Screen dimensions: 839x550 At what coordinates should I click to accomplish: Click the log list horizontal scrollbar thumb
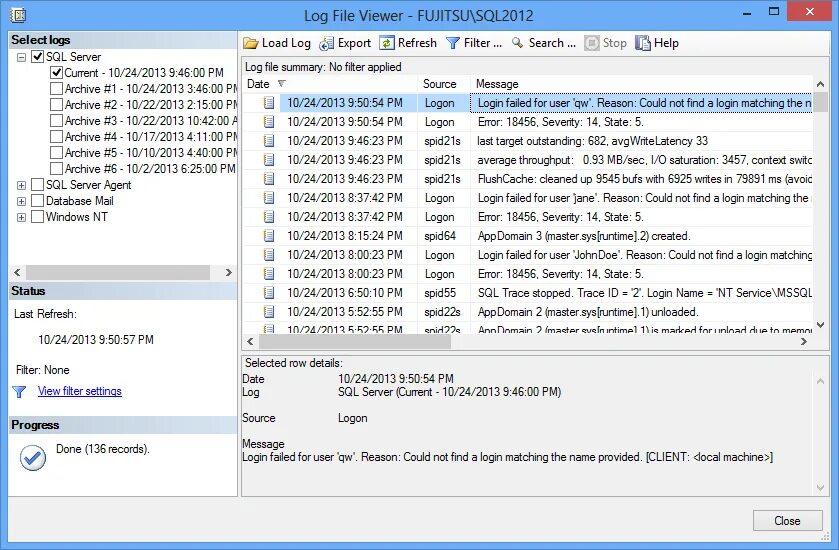[355, 341]
